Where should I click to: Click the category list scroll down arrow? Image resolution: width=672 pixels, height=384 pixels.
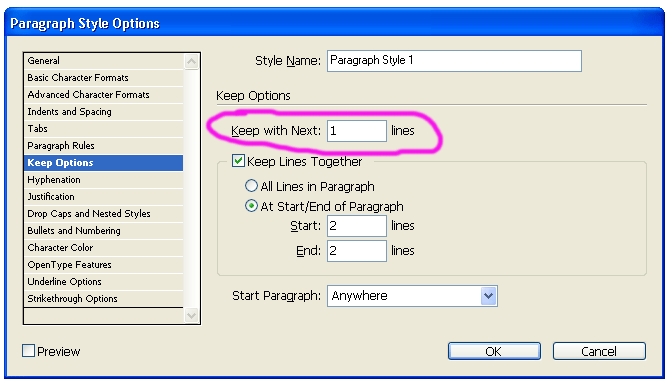click(x=192, y=316)
